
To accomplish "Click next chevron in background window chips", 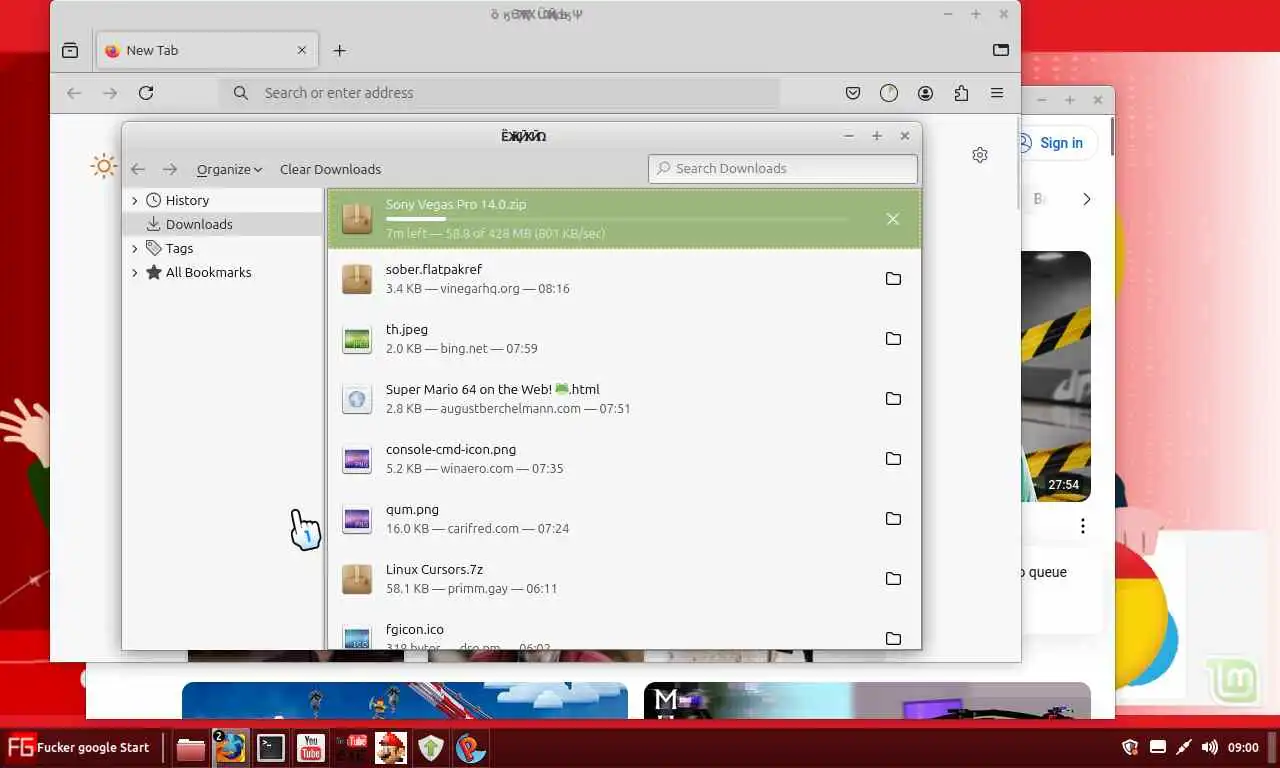I will pyautogui.click(x=1087, y=199).
